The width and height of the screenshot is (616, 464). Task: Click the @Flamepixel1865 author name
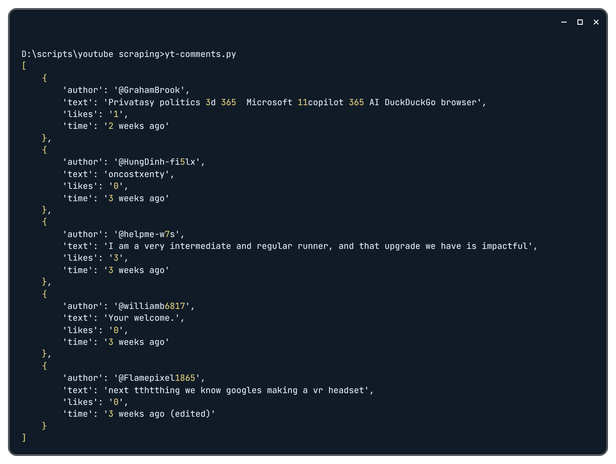(x=161, y=378)
